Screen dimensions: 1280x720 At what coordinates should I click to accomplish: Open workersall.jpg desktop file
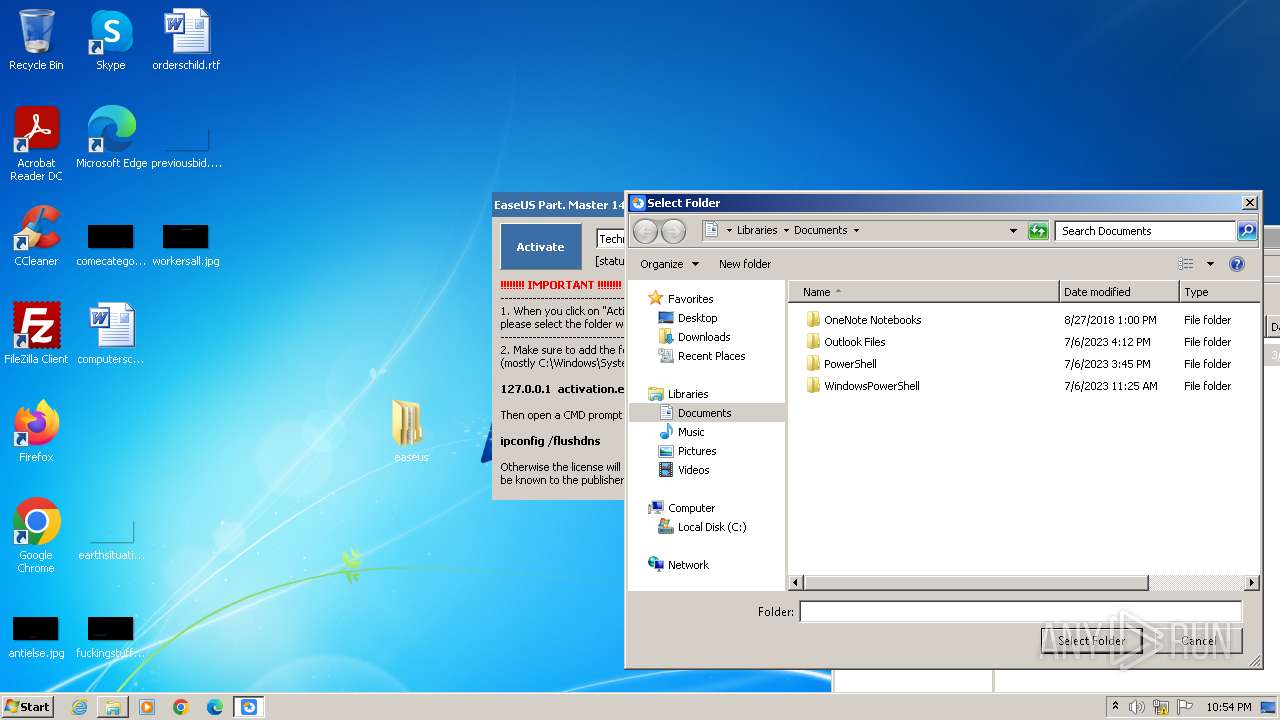pos(186,244)
